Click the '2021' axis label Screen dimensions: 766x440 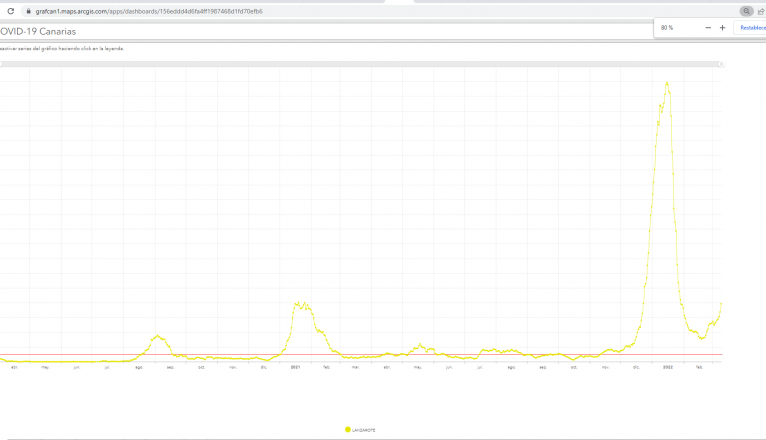pyautogui.click(x=296, y=367)
